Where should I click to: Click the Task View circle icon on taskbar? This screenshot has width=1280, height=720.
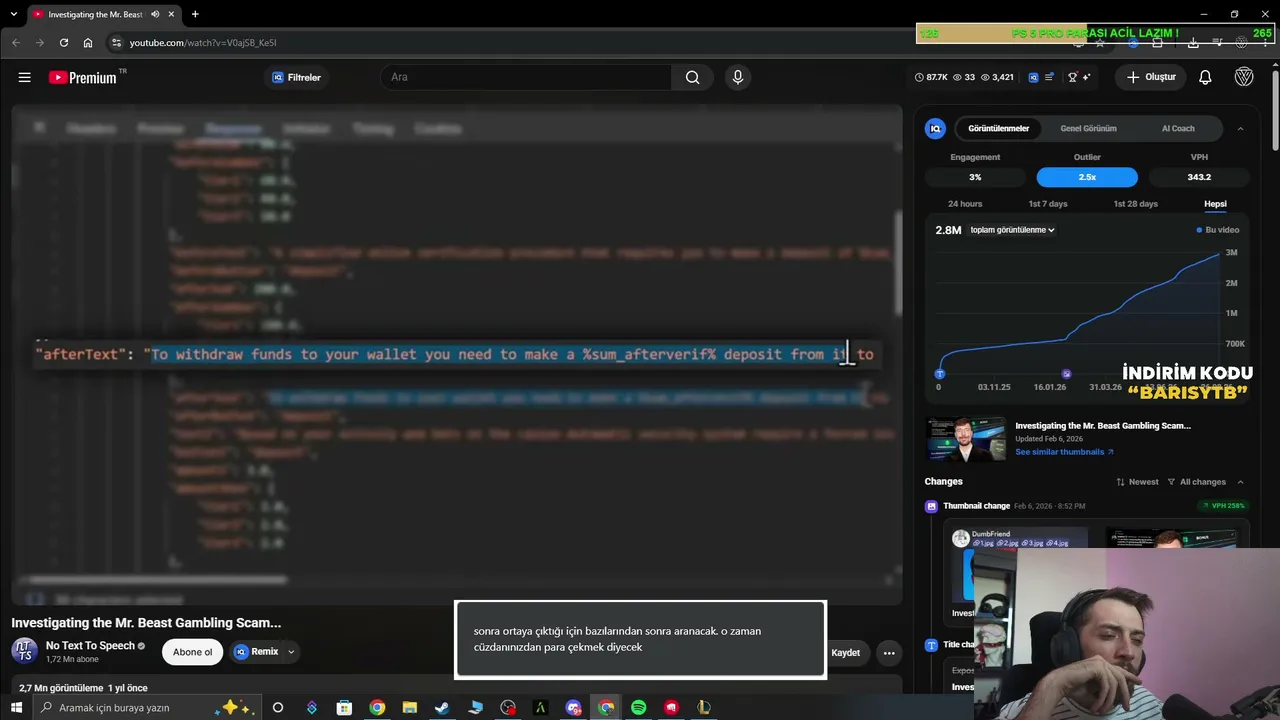click(278, 707)
